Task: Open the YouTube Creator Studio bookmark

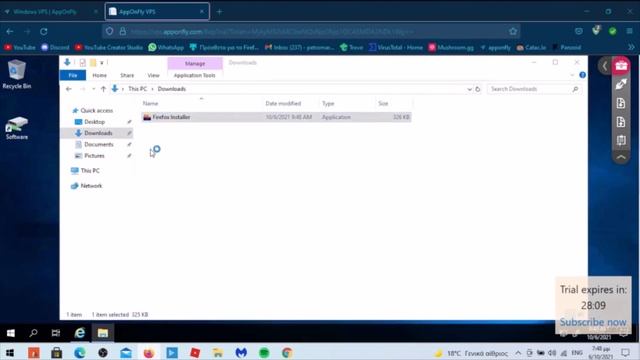Action: pyautogui.click(x=109, y=48)
